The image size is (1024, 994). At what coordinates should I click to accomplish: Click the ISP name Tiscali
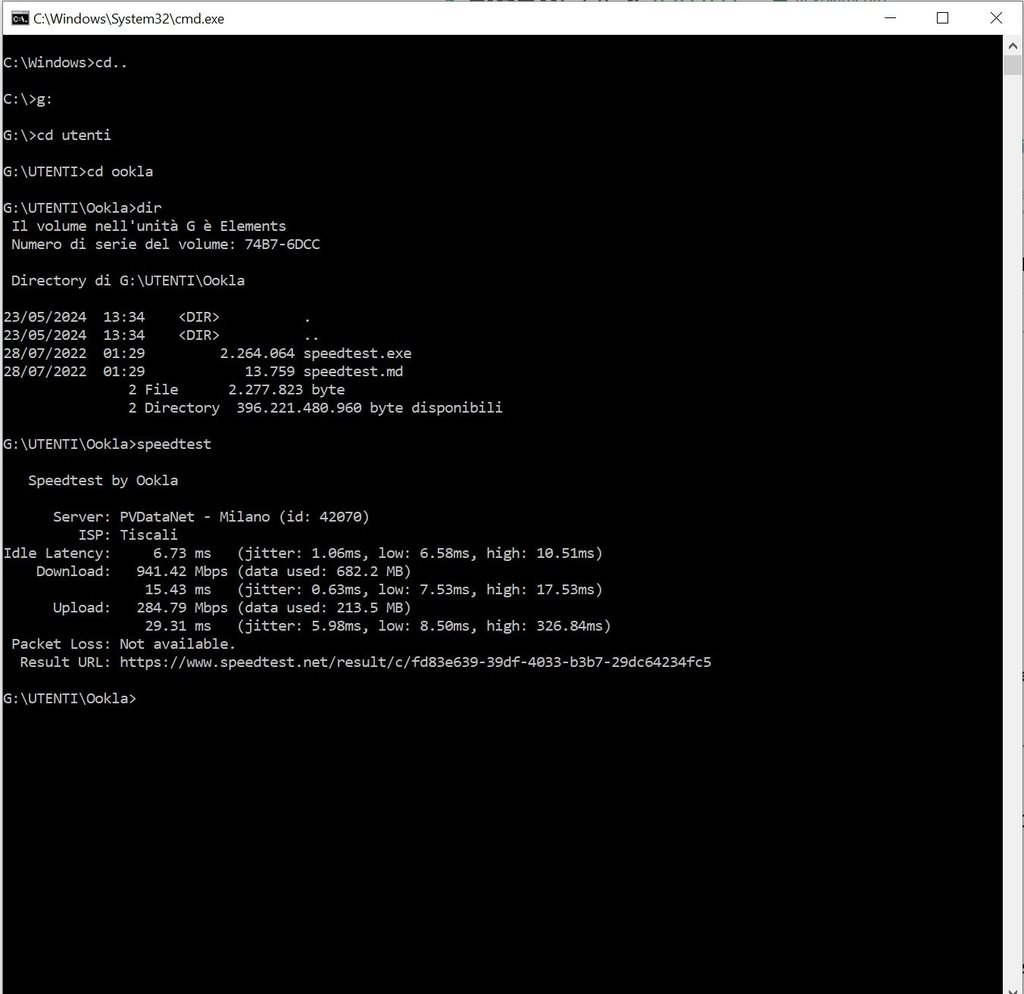pyautogui.click(x=148, y=535)
